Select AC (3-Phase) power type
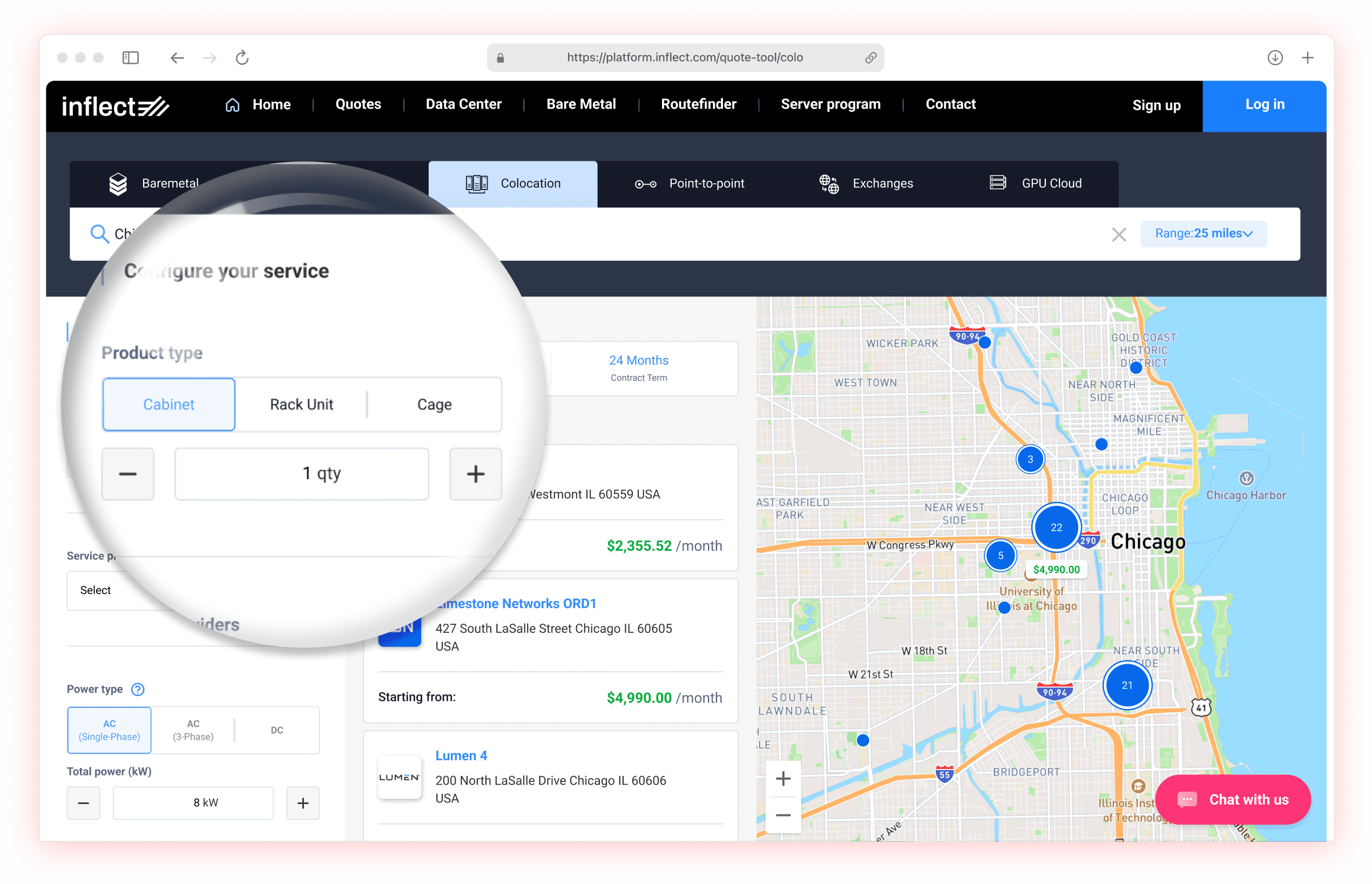 [193, 730]
